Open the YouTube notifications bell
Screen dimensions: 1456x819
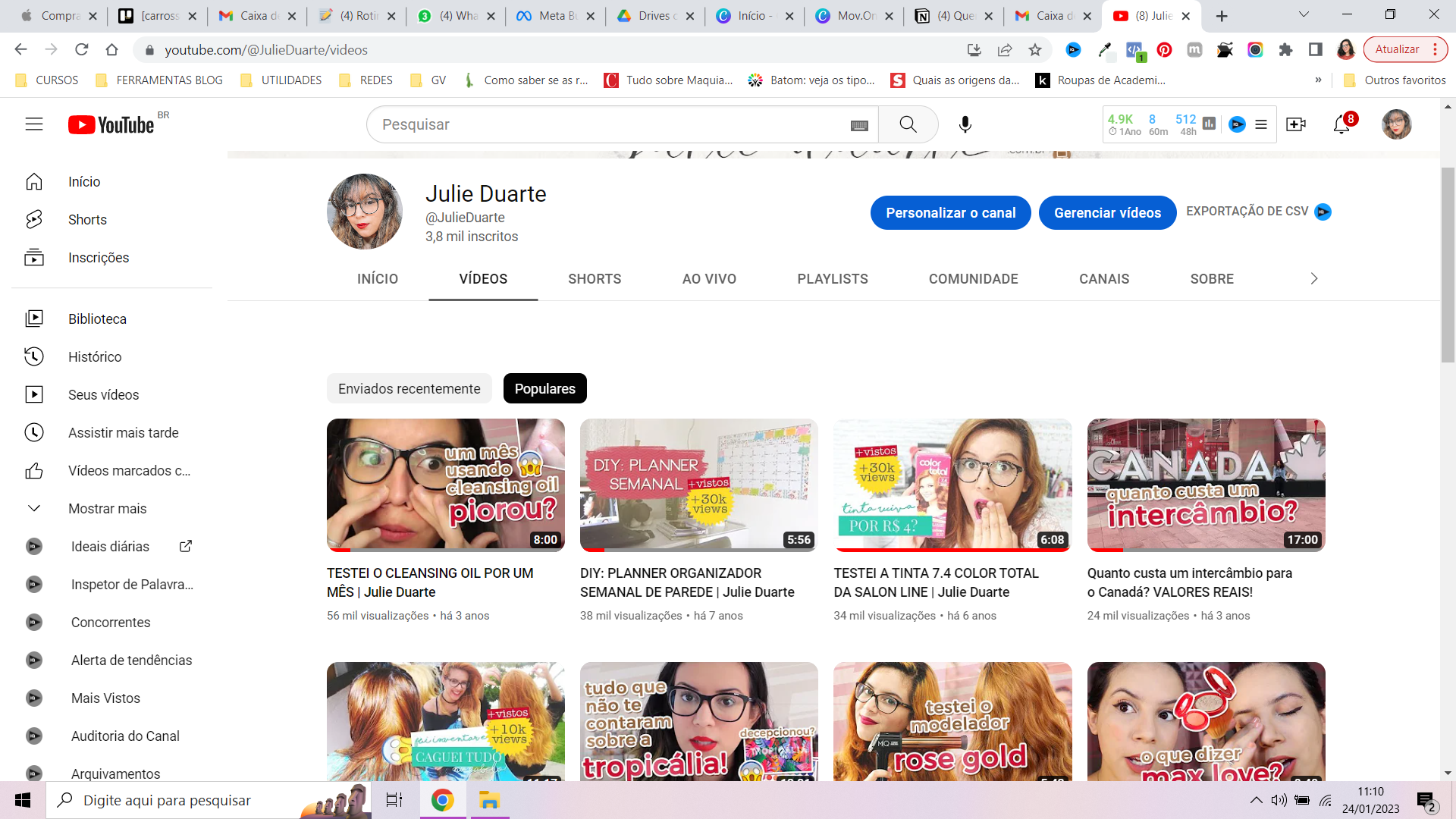(1341, 124)
